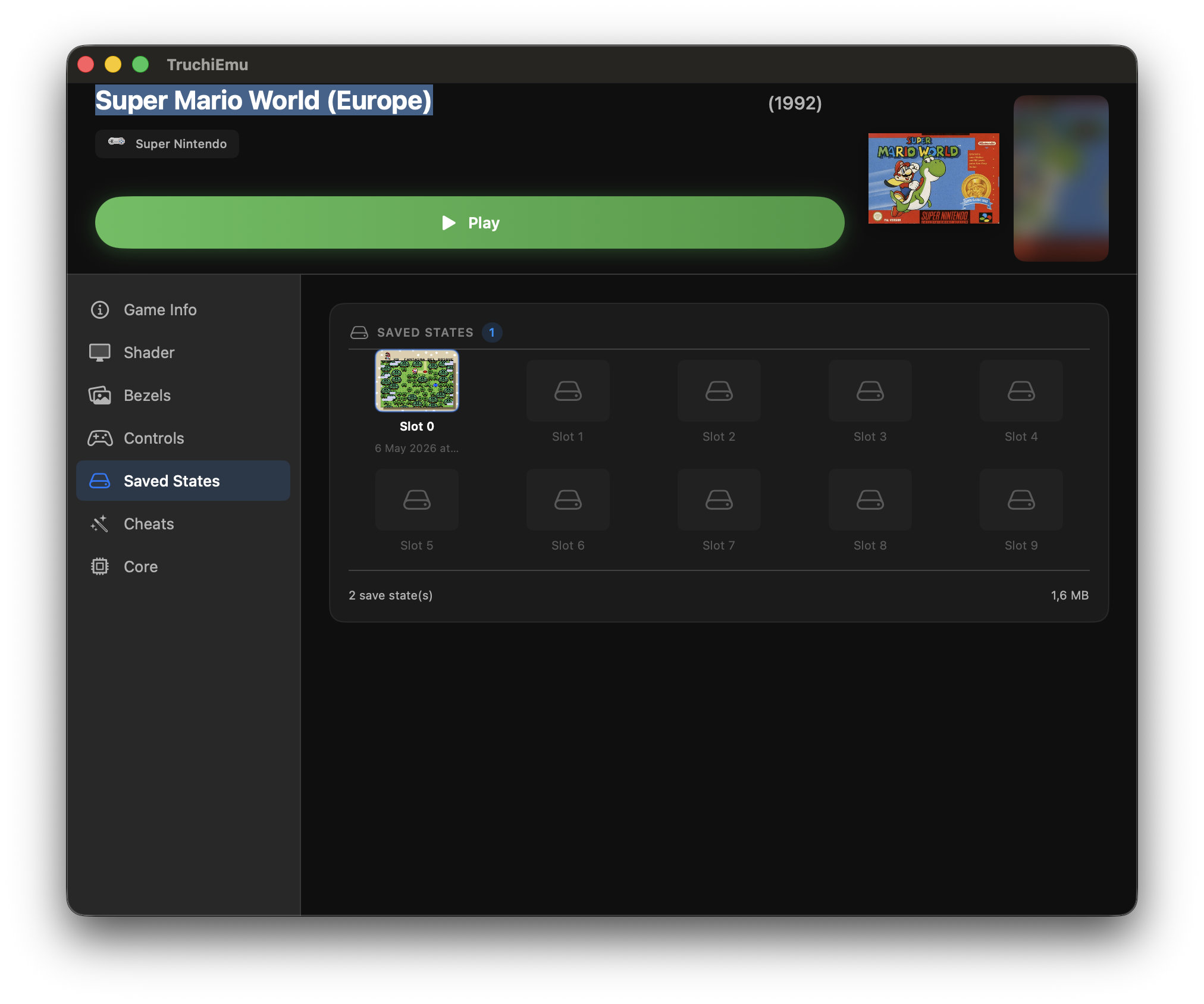Click the 6 May 2026 date text
1204x1004 pixels.
pyautogui.click(x=417, y=448)
